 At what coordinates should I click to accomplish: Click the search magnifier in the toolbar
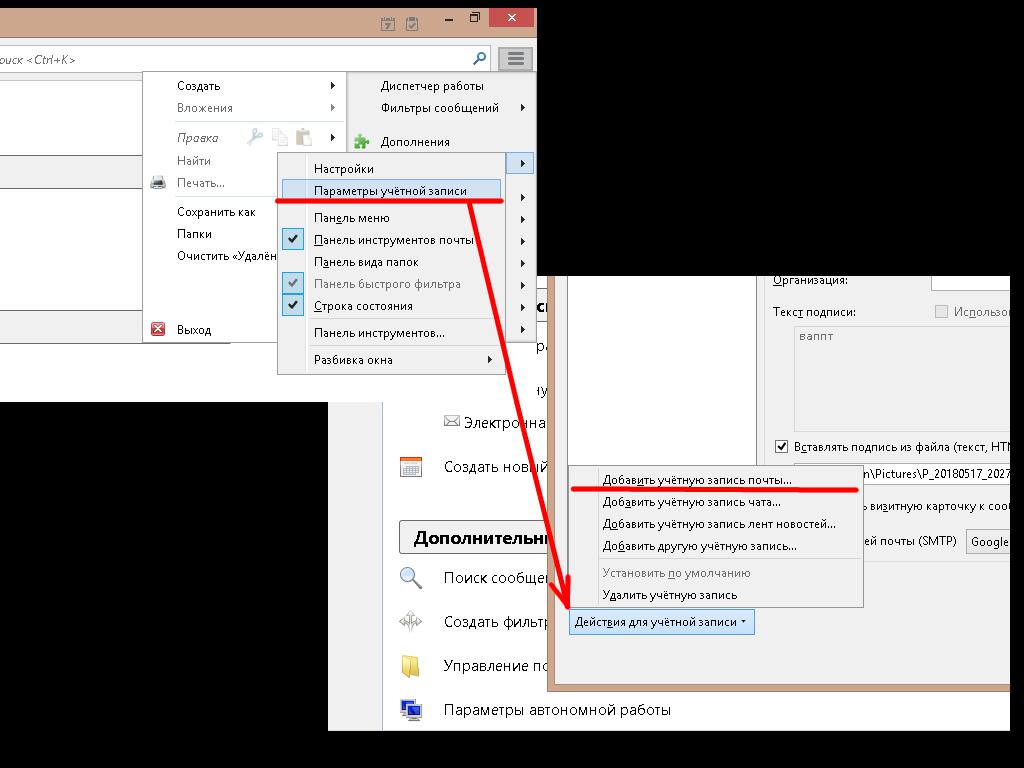pyautogui.click(x=480, y=58)
